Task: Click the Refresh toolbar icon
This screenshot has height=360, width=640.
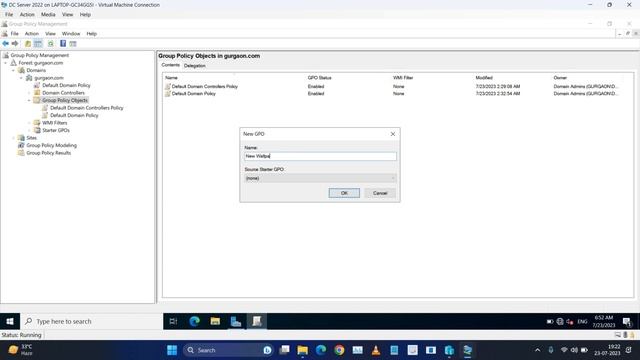Action: tap(51, 44)
